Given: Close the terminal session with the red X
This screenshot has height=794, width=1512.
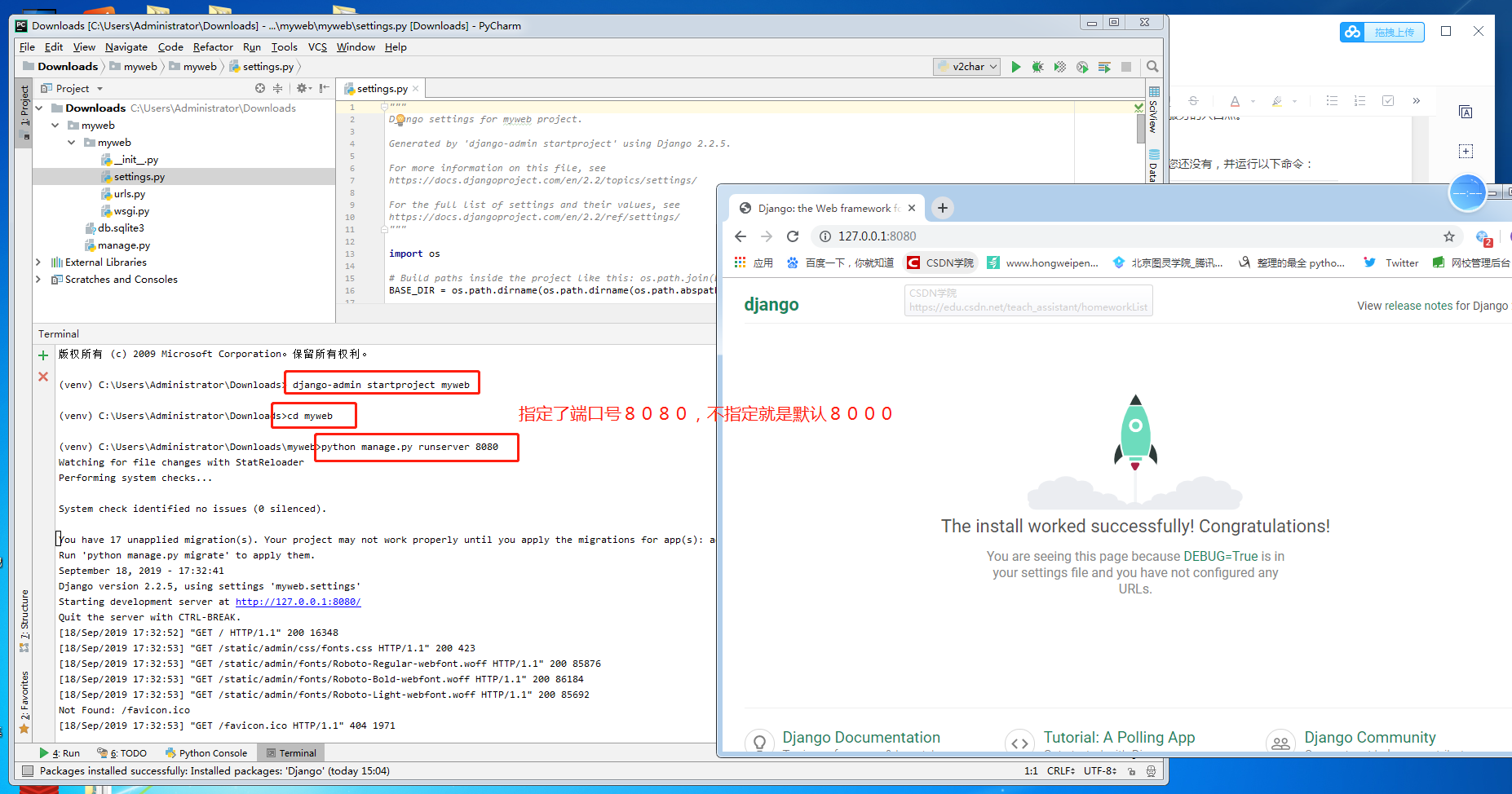Looking at the screenshot, I should (43, 377).
